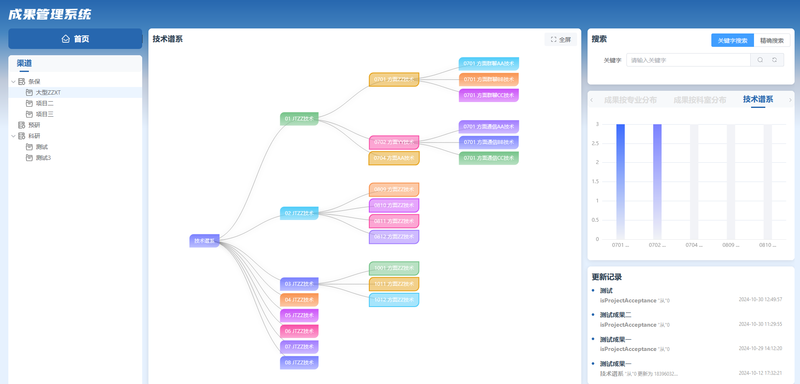This screenshot has height=384, width=800.
Task: Click the reset refresh icon beside search
Action: coord(774,60)
